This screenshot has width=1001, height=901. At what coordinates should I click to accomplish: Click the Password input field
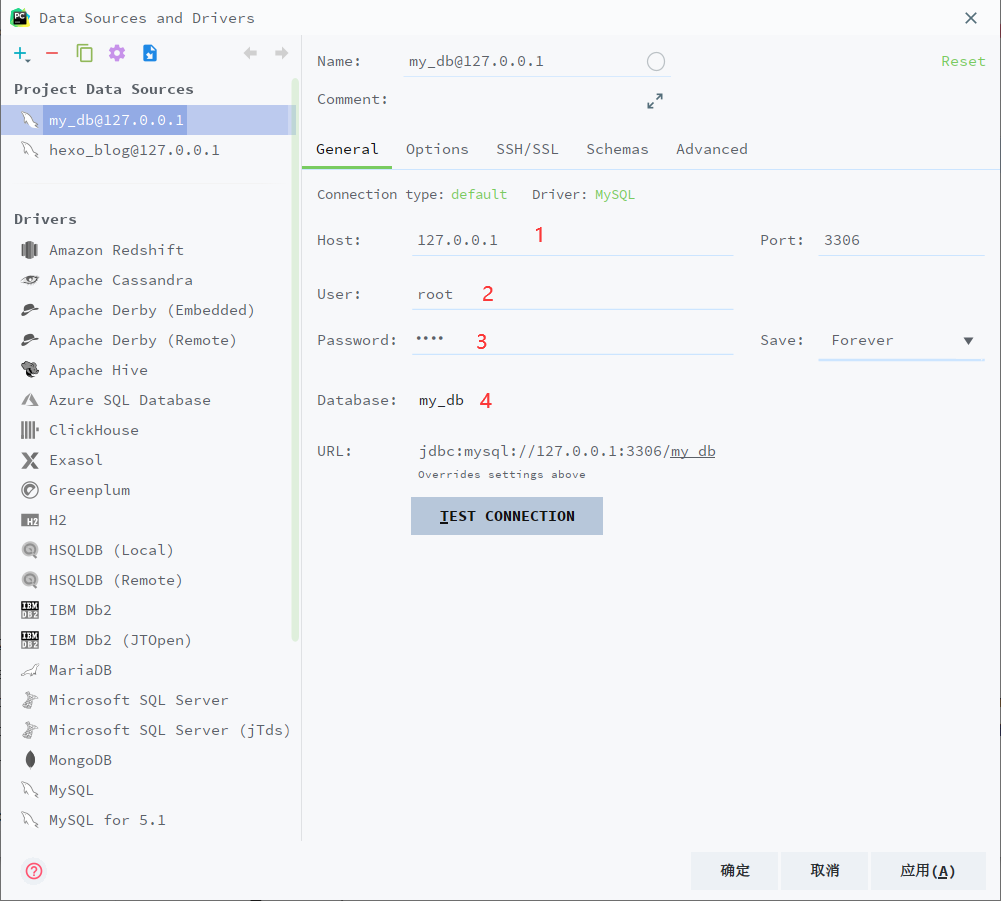(573, 340)
